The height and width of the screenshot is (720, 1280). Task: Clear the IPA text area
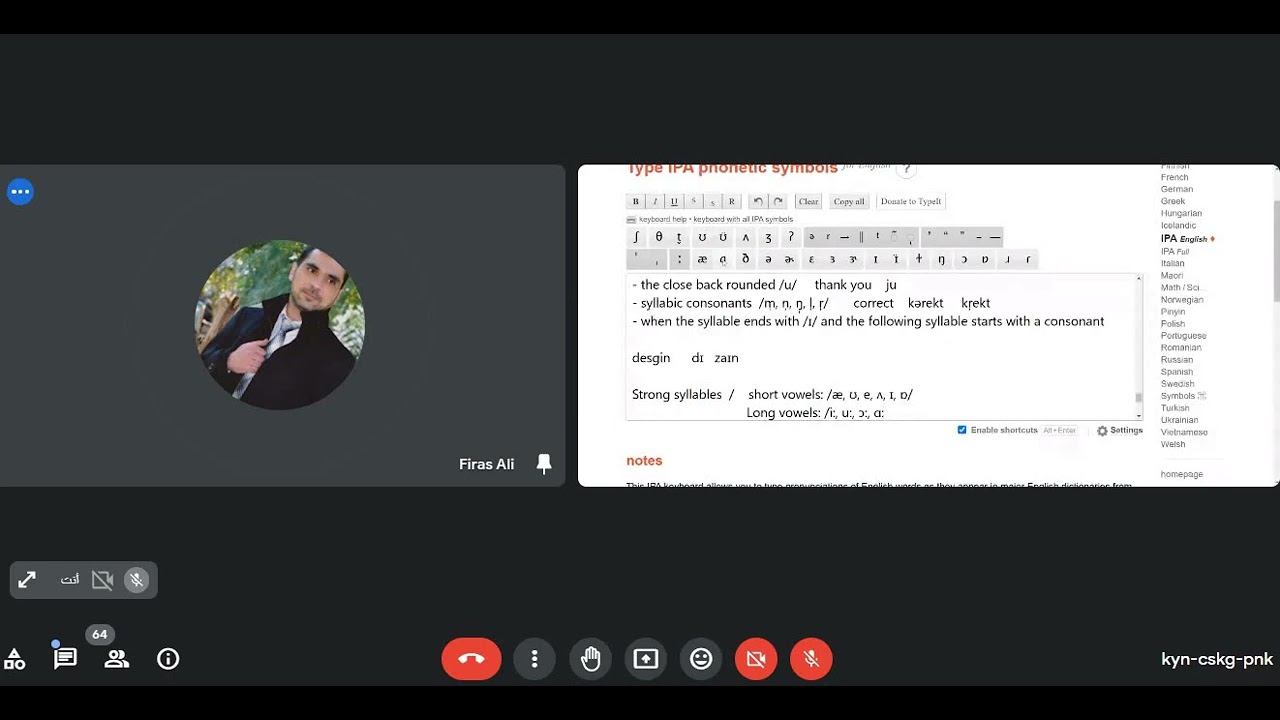point(808,201)
